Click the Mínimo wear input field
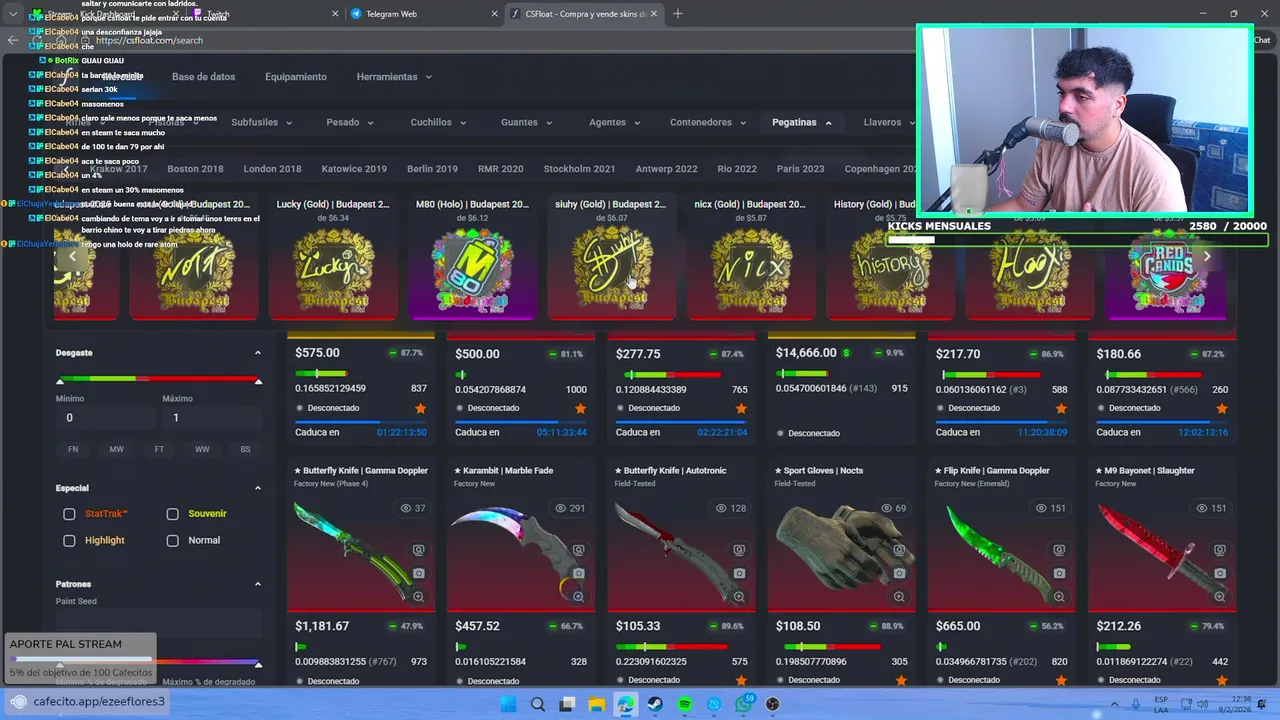The width and height of the screenshot is (1280, 720). click(105, 418)
